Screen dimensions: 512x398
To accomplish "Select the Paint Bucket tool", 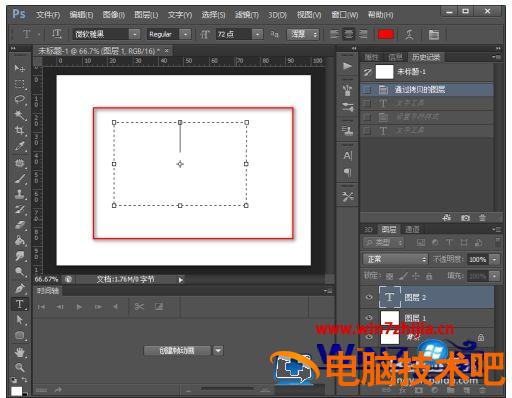I will click(x=19, y=241).
